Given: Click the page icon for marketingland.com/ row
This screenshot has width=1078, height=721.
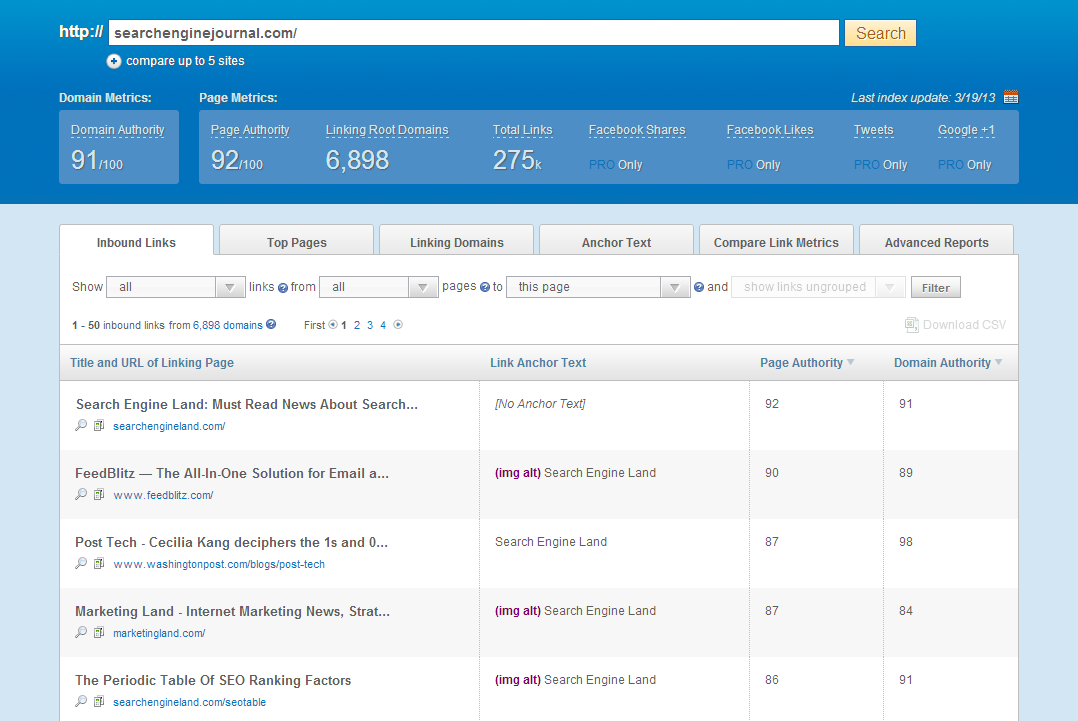Looking at the screenshot, I should click(99, 632).
